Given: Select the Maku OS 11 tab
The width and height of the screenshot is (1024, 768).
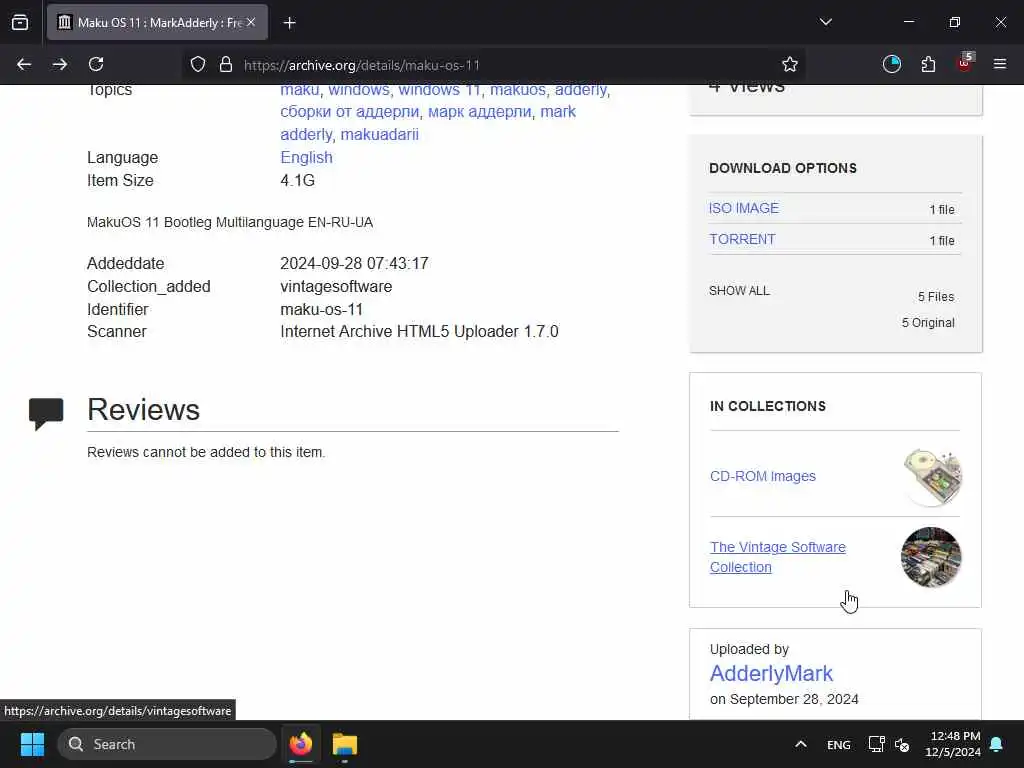Looking at the screenshot, I should tap(157, 22).
